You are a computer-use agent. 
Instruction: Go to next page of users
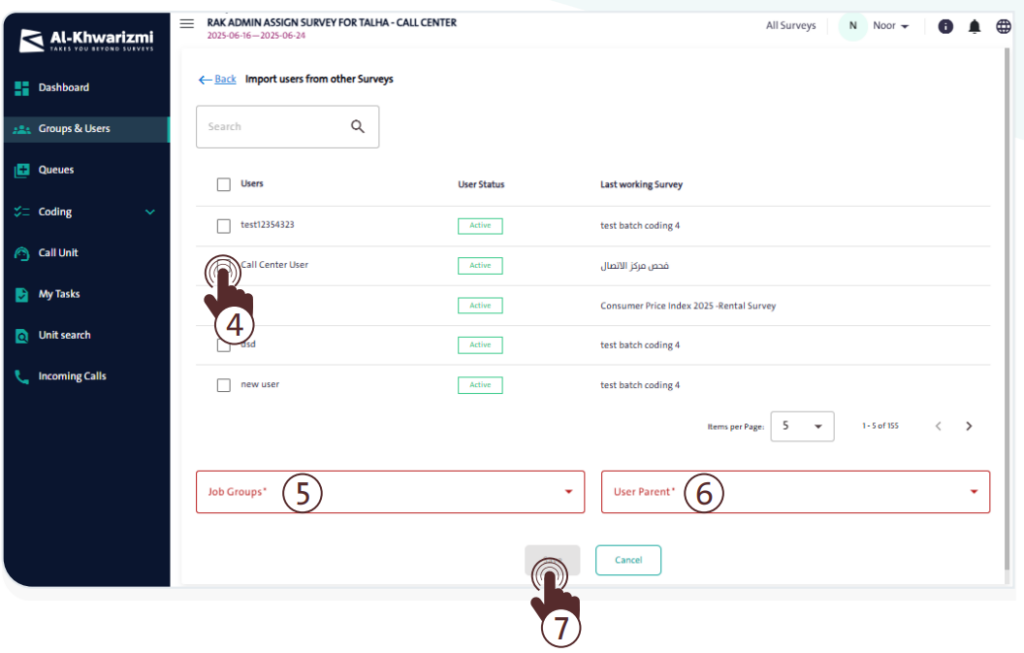point(968,426)
